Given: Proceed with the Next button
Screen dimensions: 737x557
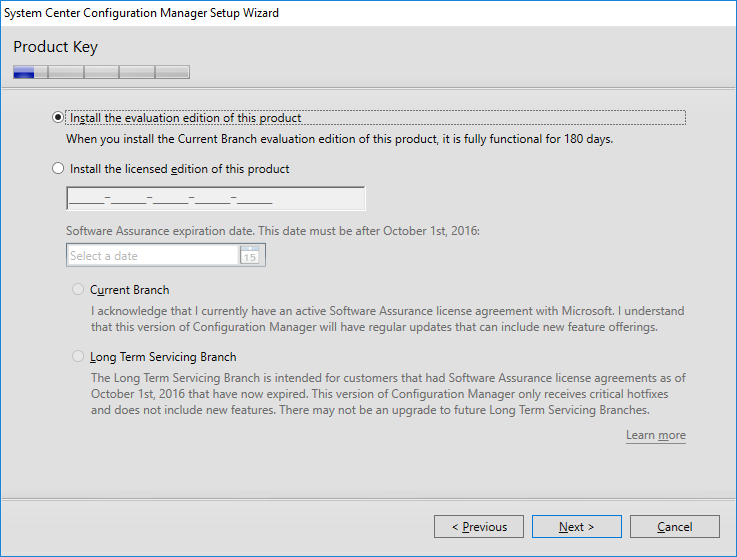Looking at the screenshot, I should 577,526.
